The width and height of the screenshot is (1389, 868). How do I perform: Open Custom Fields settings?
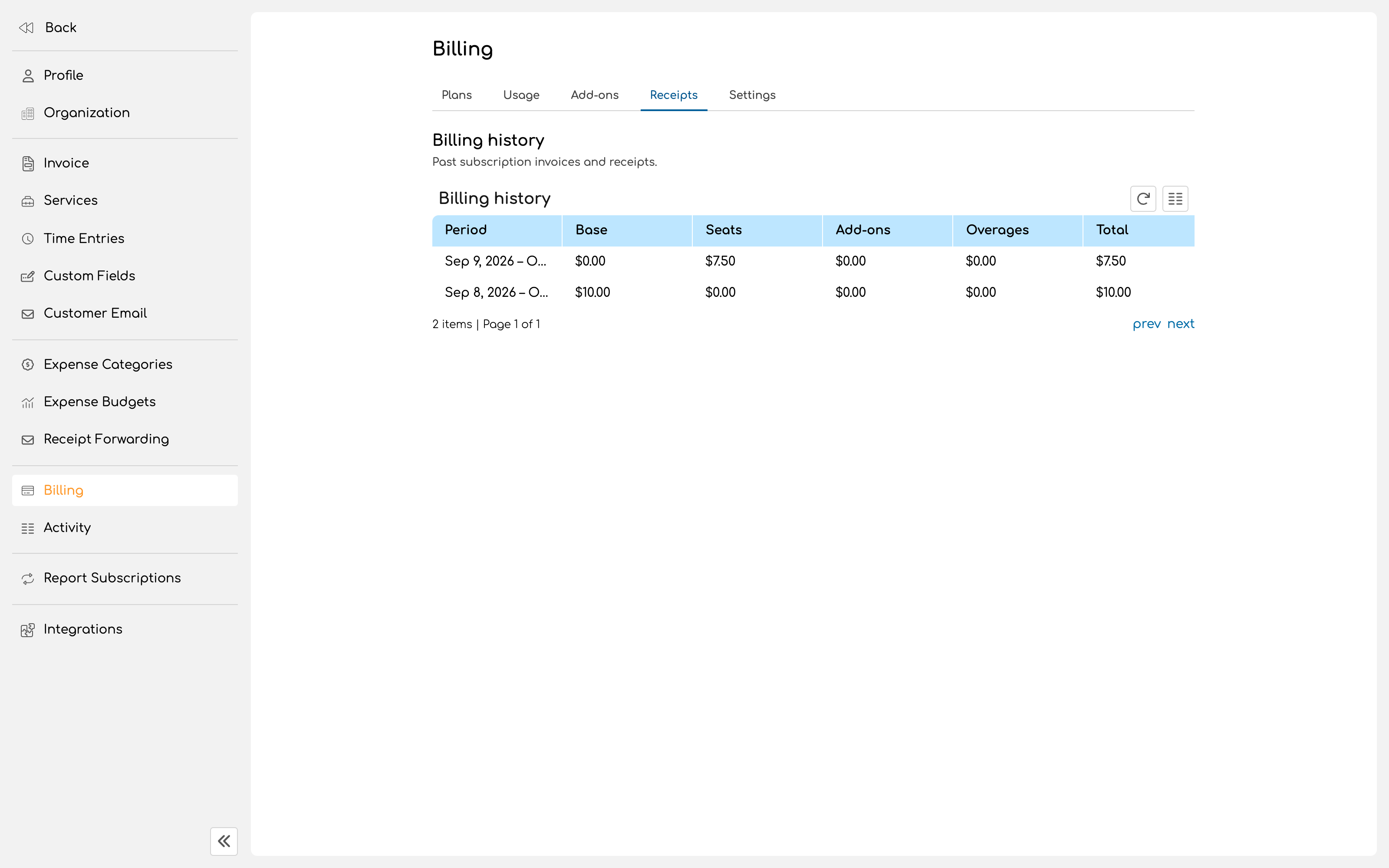coord(125,276)
